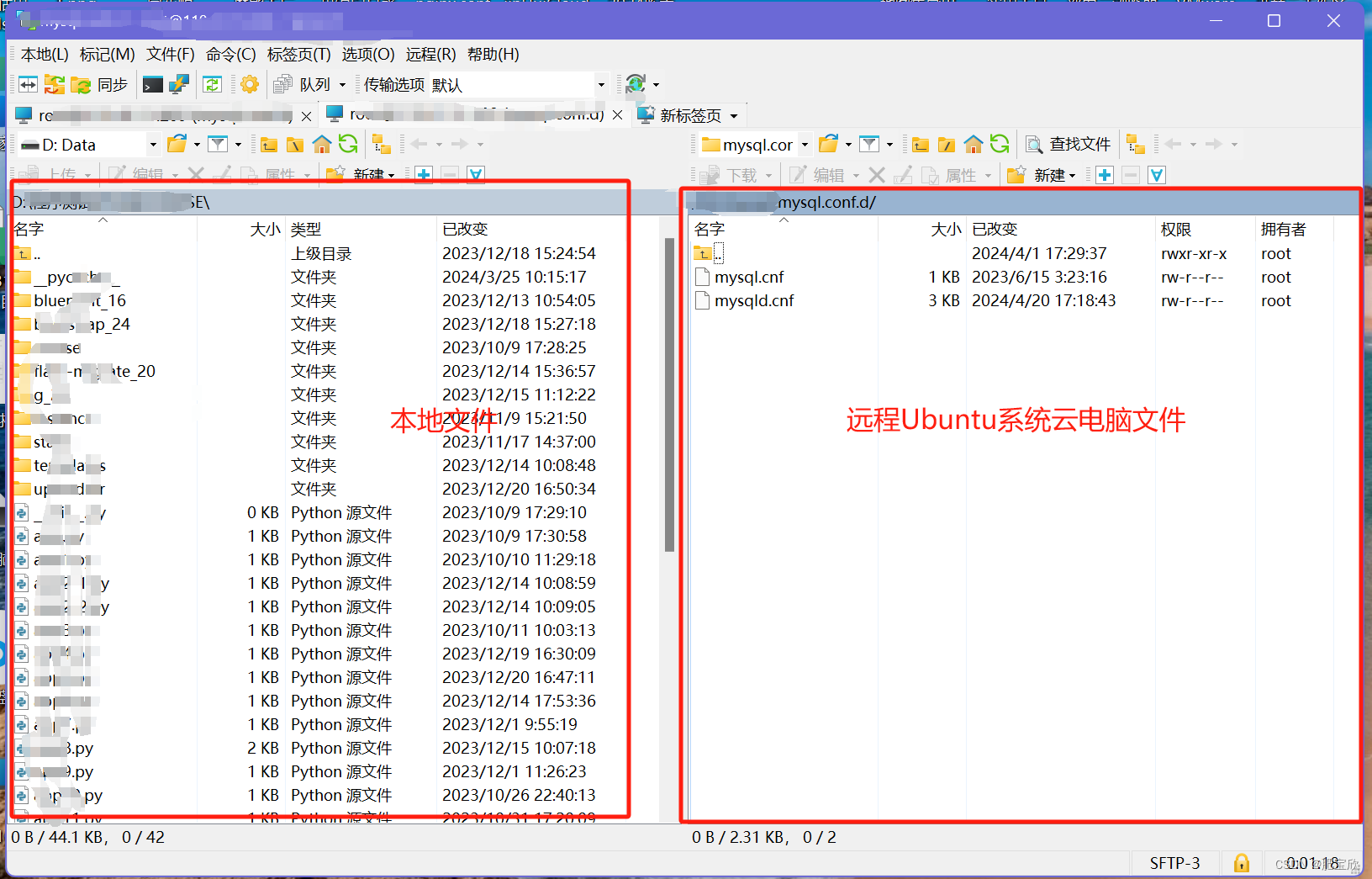The width and height of the screenshot is (1372, 879).
Task: Expand the 队列 queue dropdown arrow
Action: (x=342, y=85)
